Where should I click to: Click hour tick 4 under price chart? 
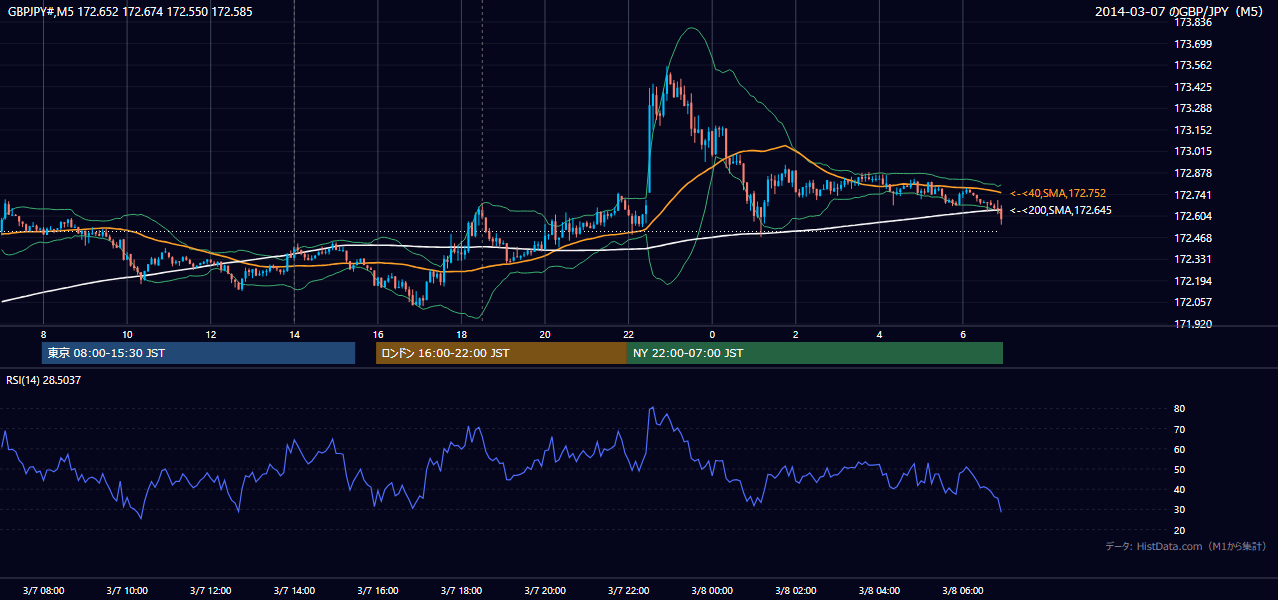(879, 334)
